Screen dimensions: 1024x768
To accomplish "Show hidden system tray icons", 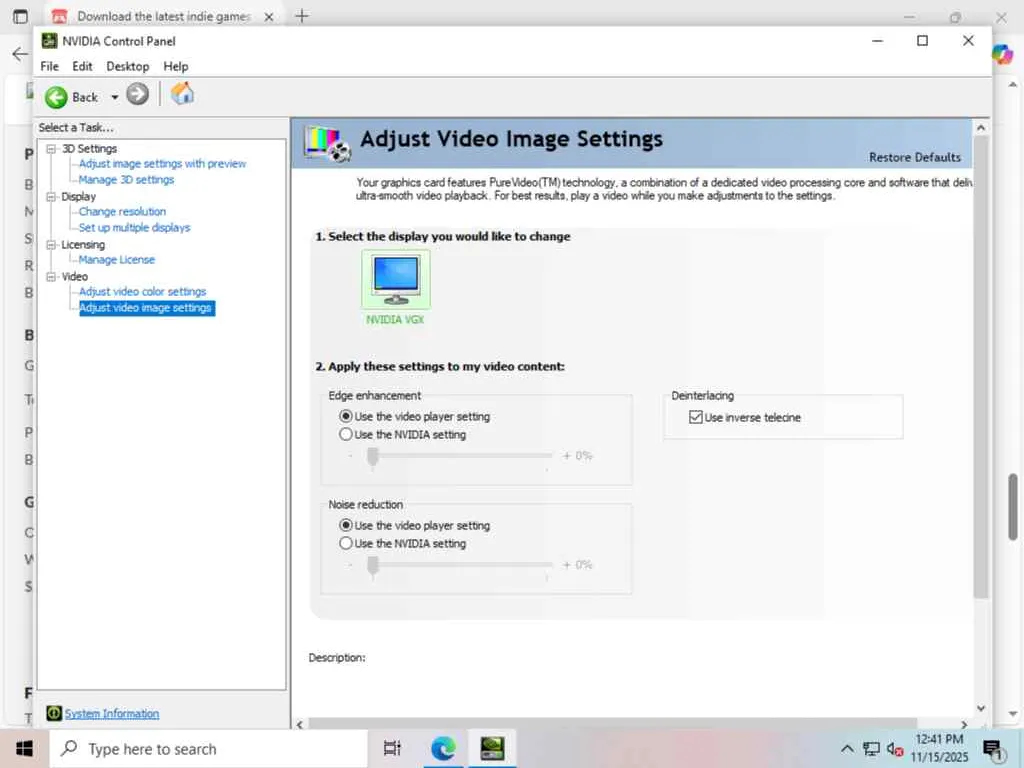I will pos(846,749).
